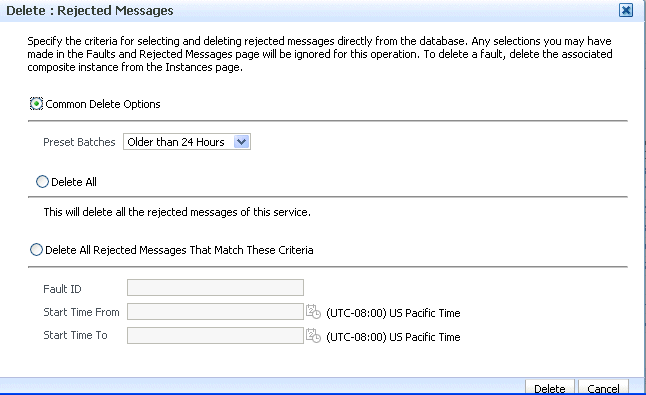Click the 'Preset Batches' label
Screen dimensions: 646x395
[x=79, y=142]
